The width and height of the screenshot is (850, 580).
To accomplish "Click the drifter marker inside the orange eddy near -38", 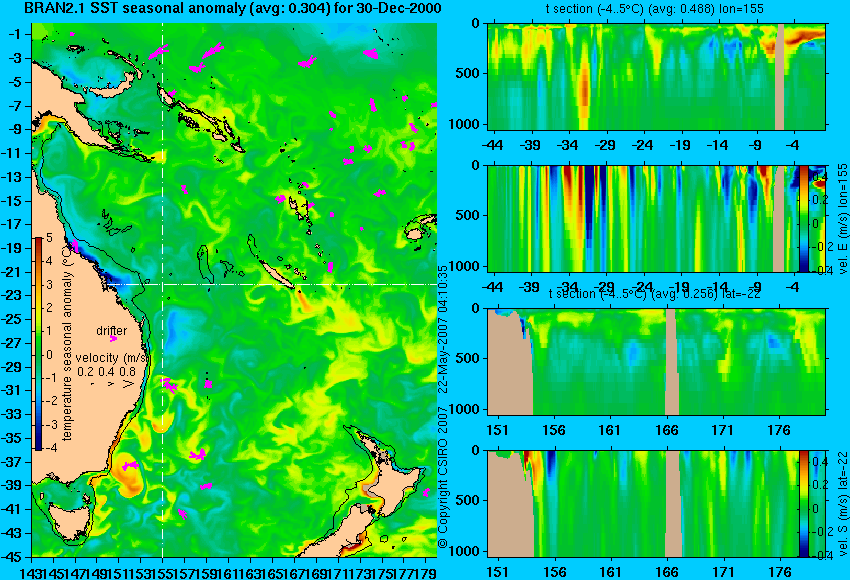I will pyautogui.click(x=130, y=466).
